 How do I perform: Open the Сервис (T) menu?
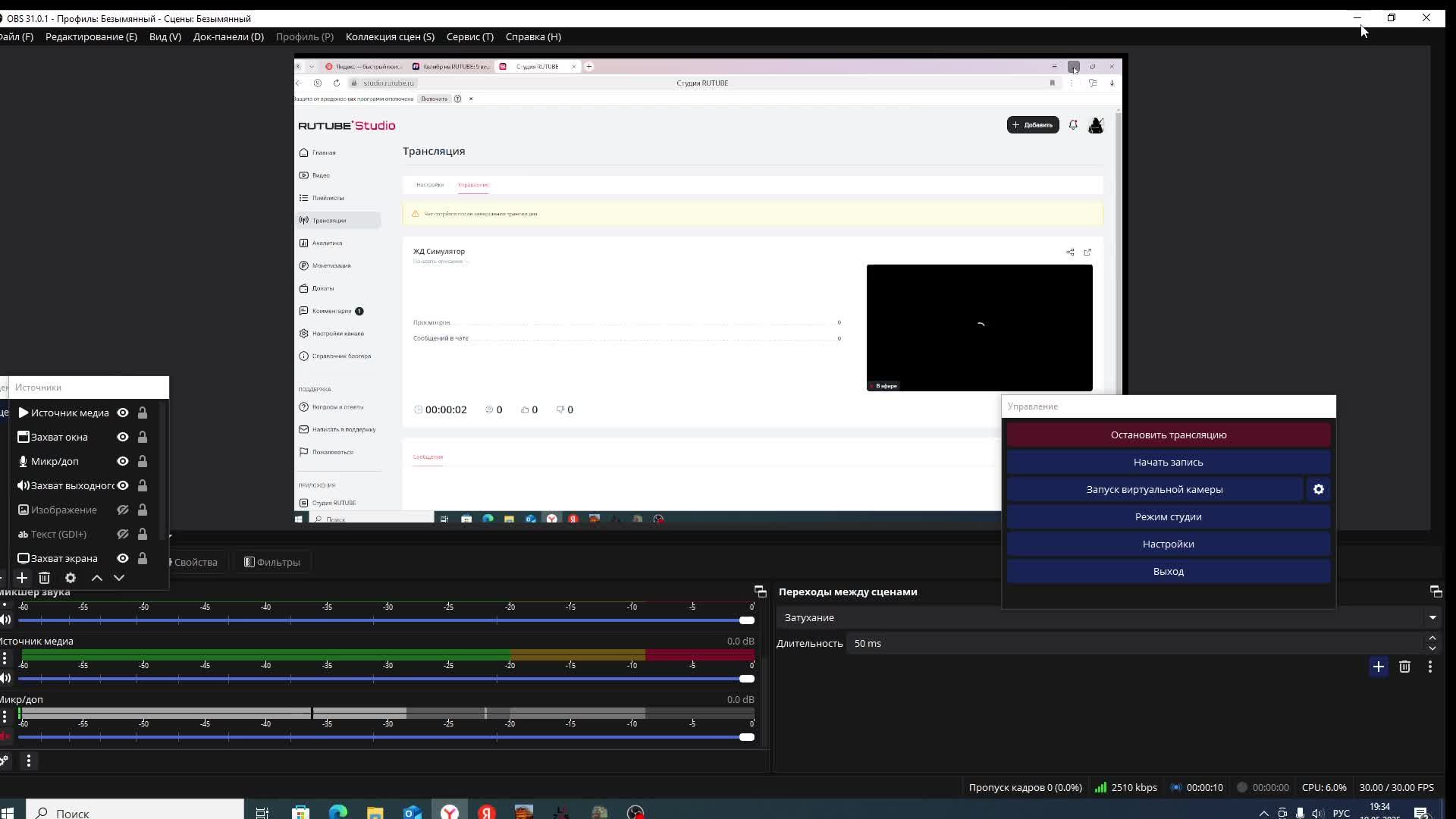coord(470,36)
